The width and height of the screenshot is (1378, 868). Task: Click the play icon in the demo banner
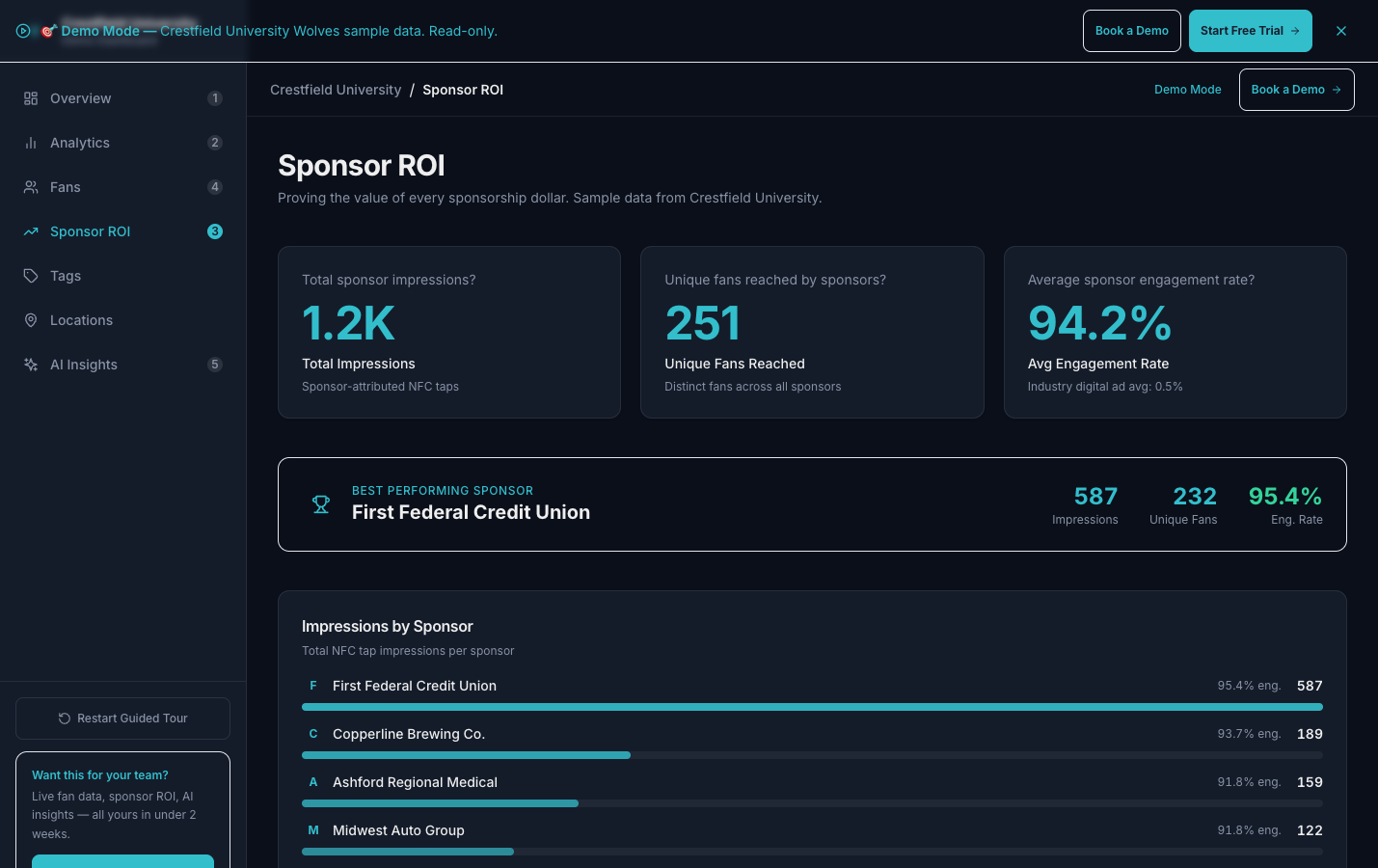click(x=24, y=30)
